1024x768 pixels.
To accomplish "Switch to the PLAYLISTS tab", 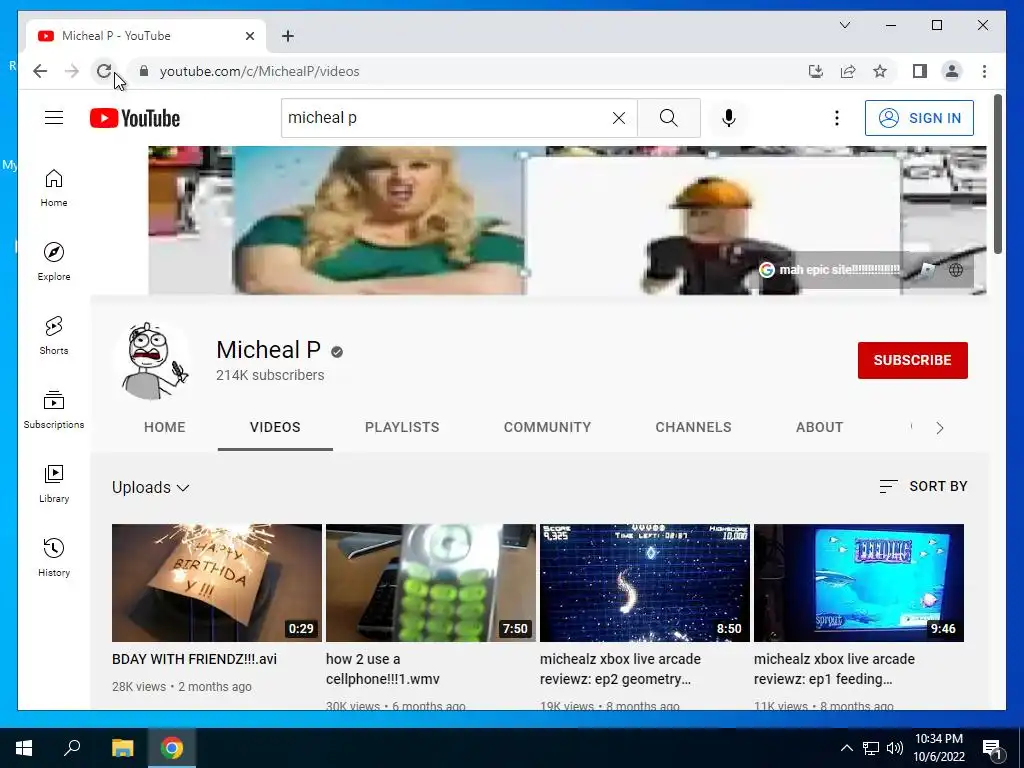I will pyautogui.click(x=402, y=427).
